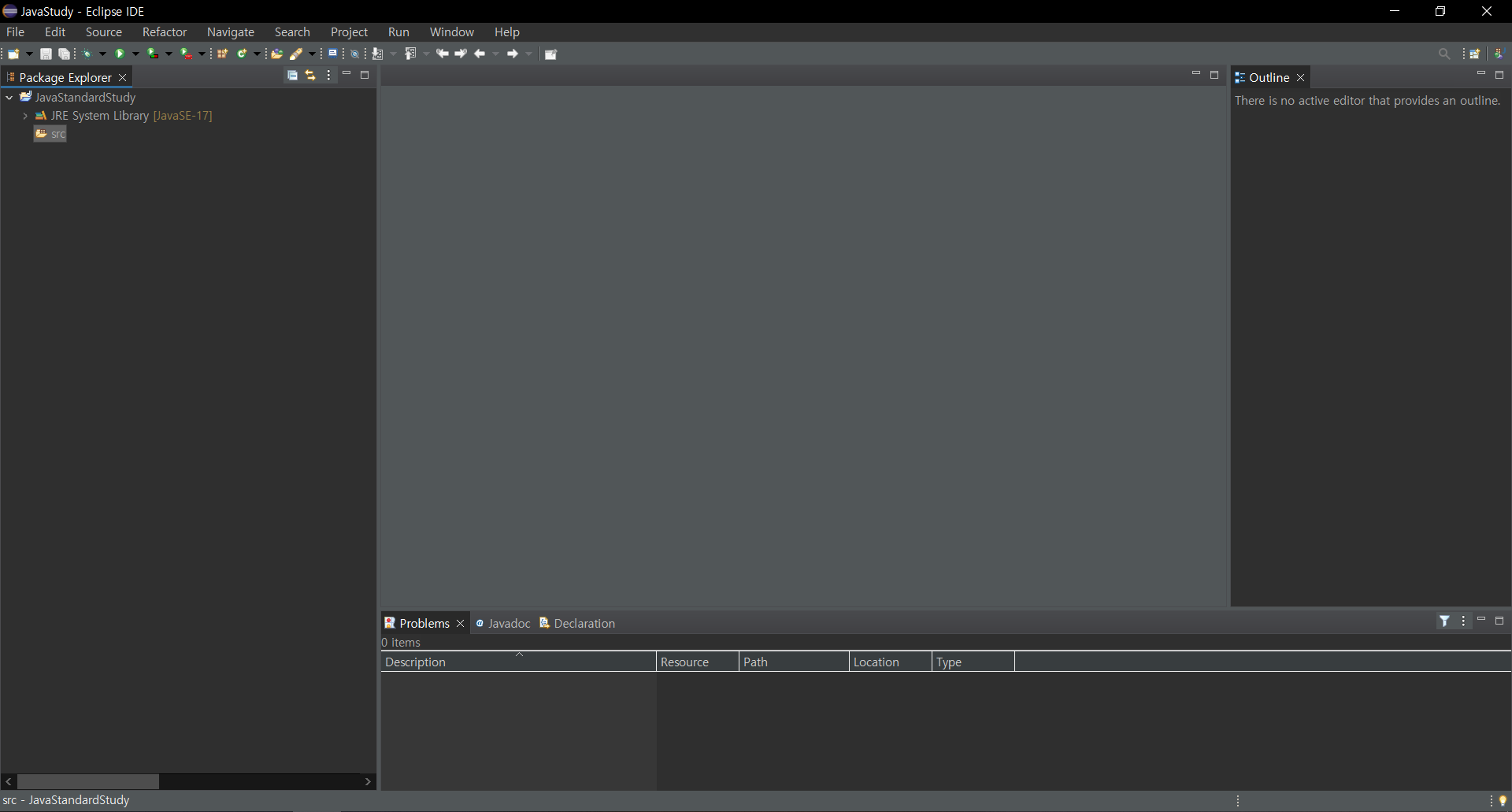Click the New Java Package icon
This screenshot has height=812, width=1512.
tap(222, 54)
